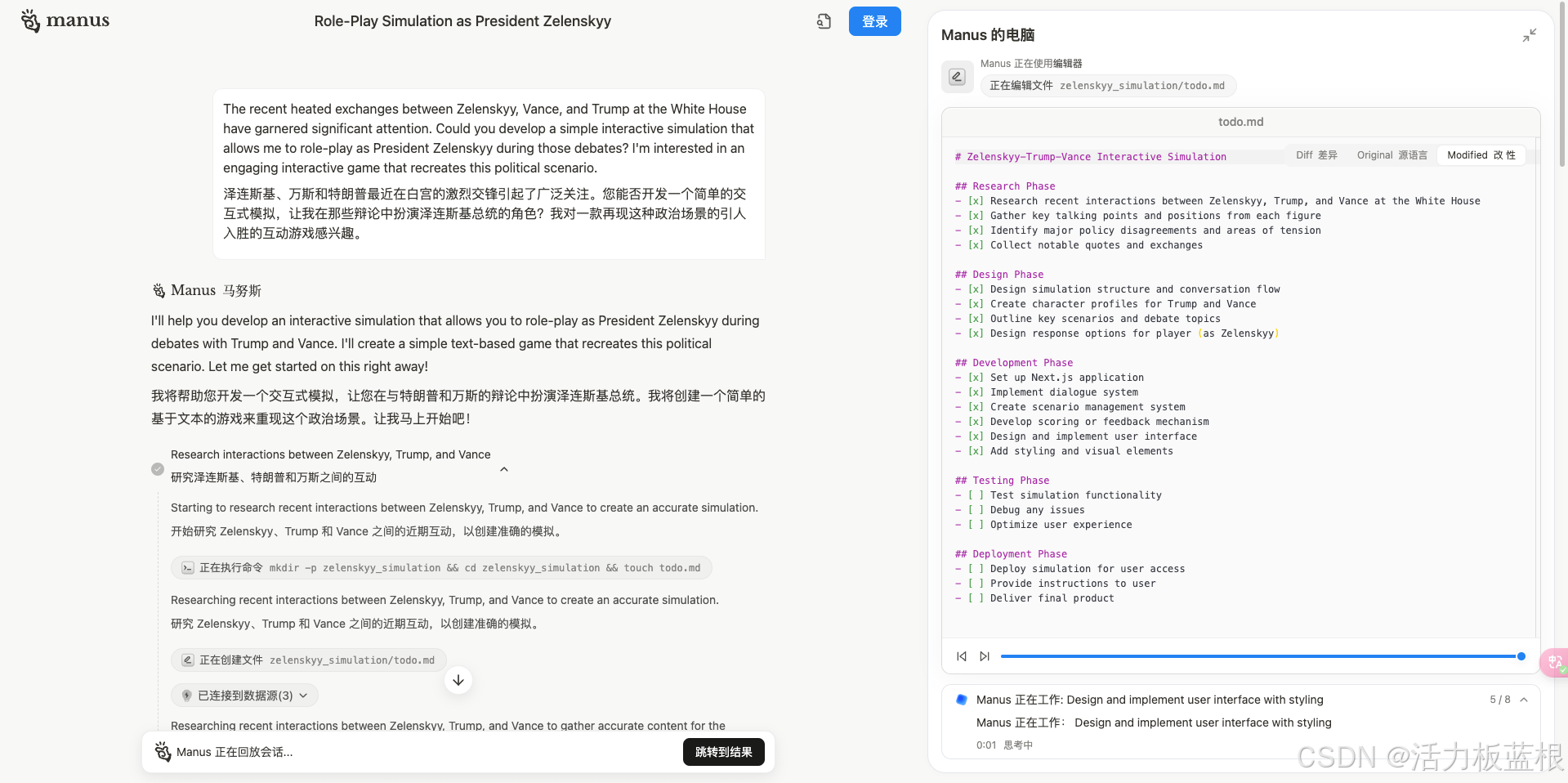Click the completed checkmark icon for Research step

click(x=158, y=469)
